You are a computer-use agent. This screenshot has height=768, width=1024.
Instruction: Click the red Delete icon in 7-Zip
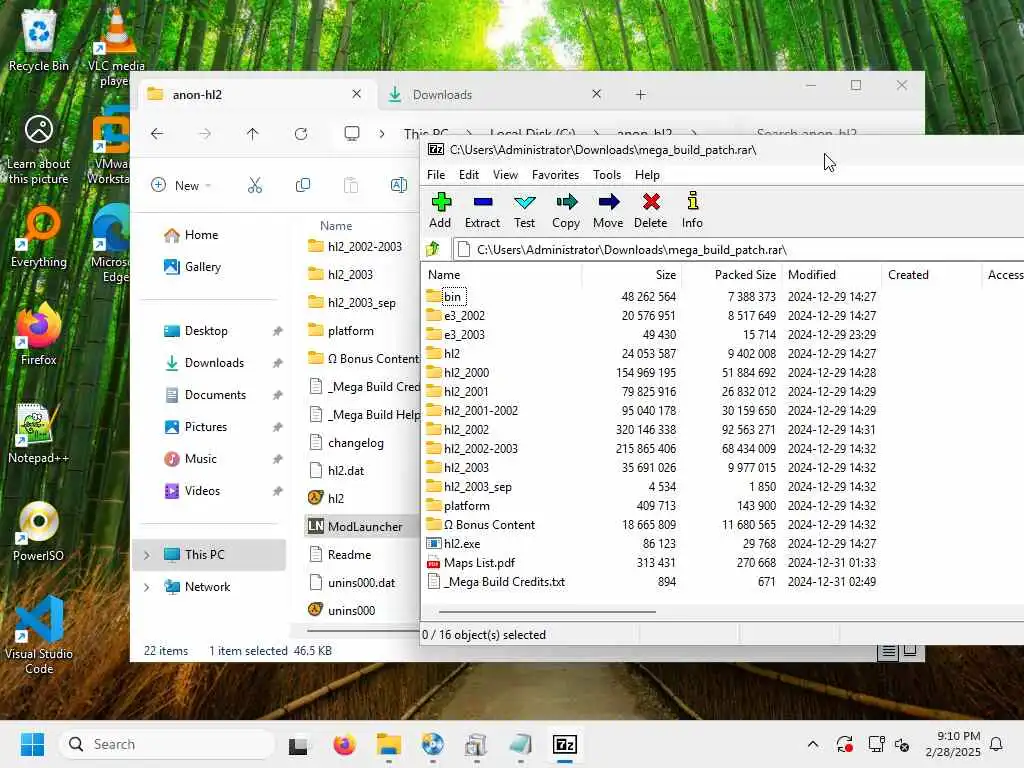(650, 210)
